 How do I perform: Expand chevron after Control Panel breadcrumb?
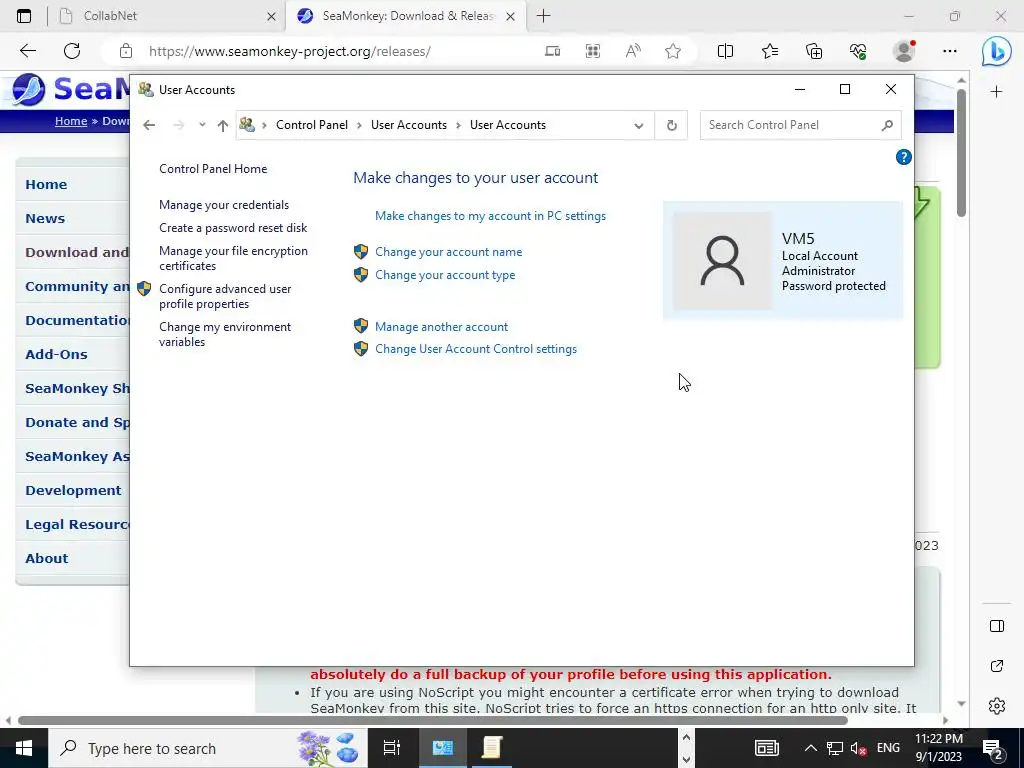(x=359, y=125)
